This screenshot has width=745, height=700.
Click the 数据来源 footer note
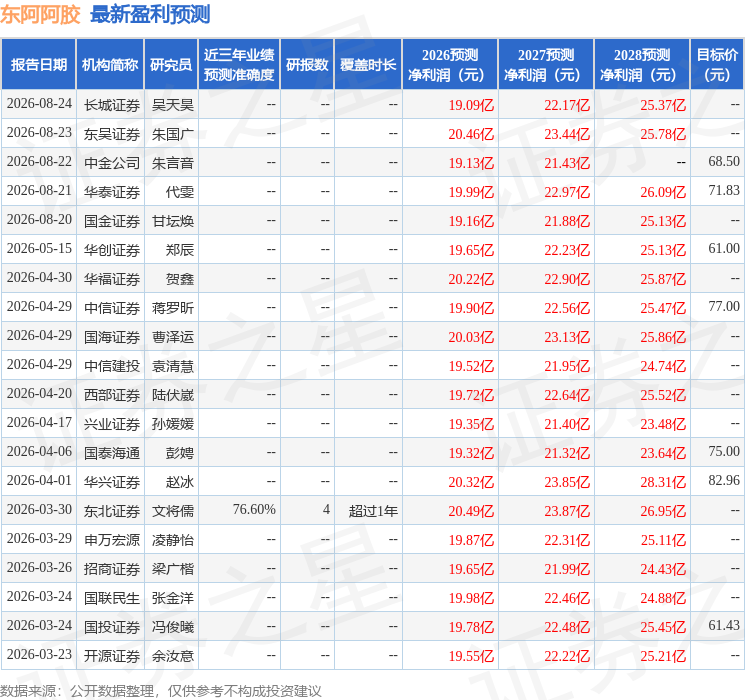(x=161, y=690)
